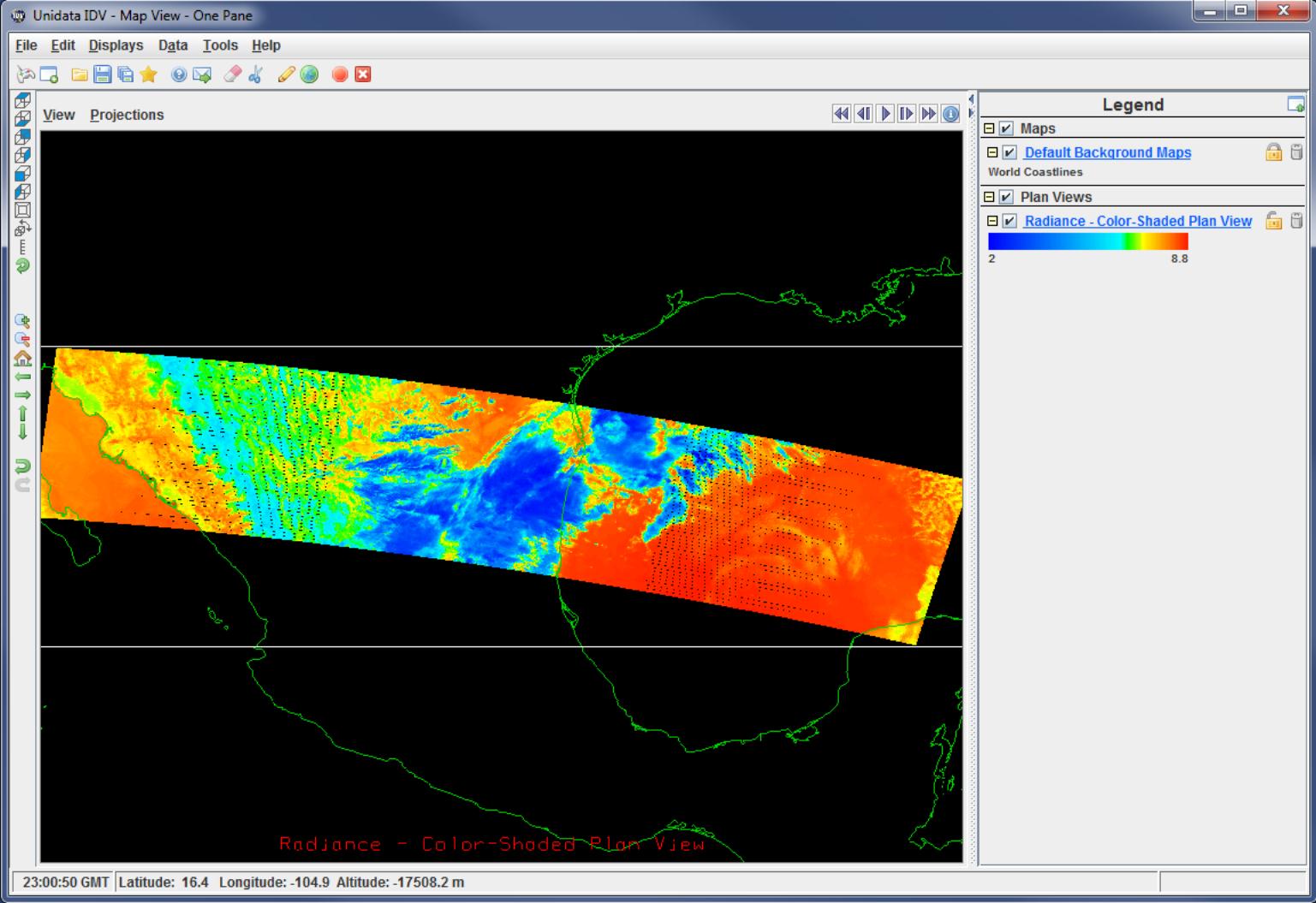
Task: Open the Projections menu
Action: point(127,115)
